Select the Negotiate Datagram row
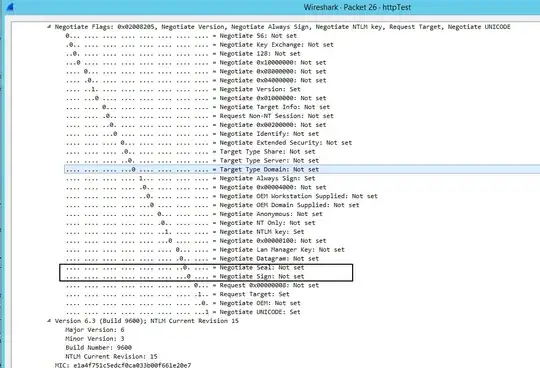The image size is (540, 368). coord(192,259)
